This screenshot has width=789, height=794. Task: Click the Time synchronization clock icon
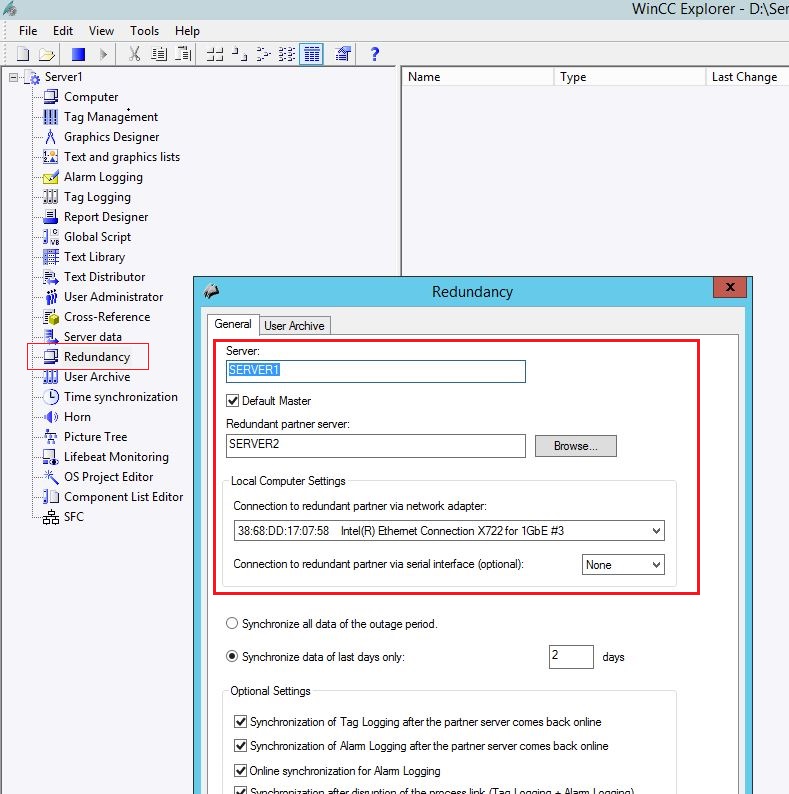coord(51,396)
